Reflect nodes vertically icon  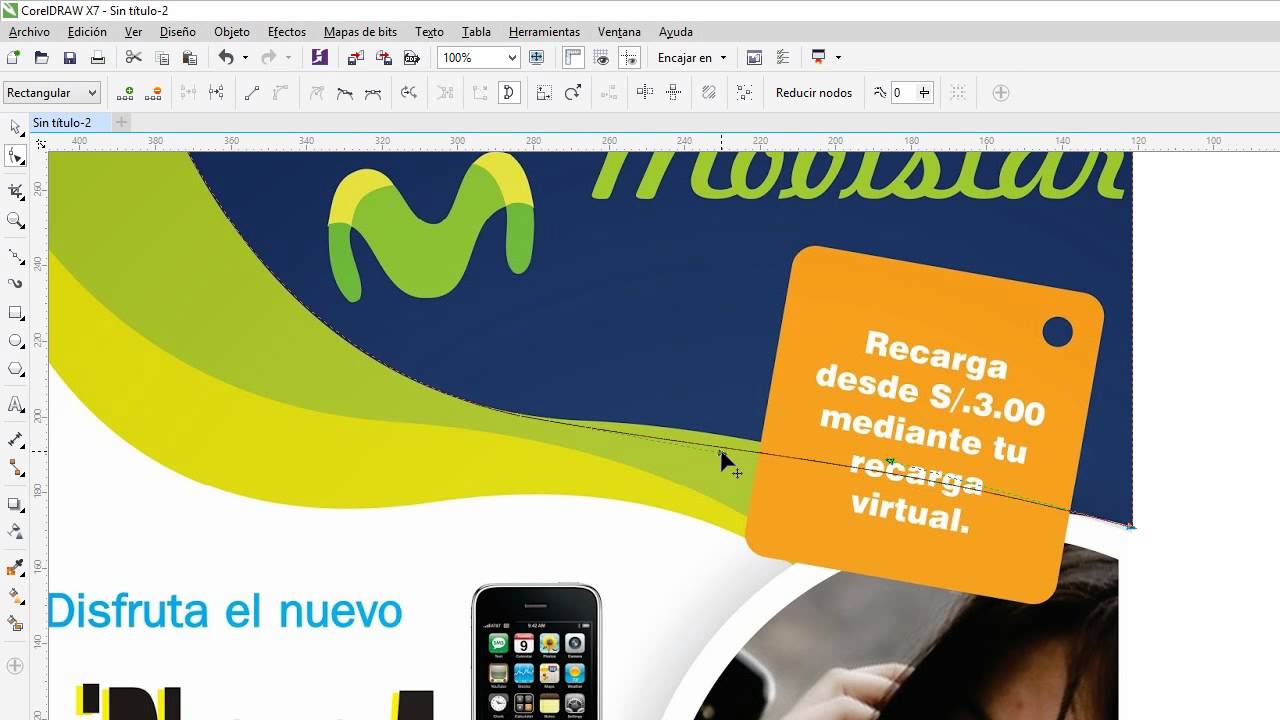coord(673,93)
